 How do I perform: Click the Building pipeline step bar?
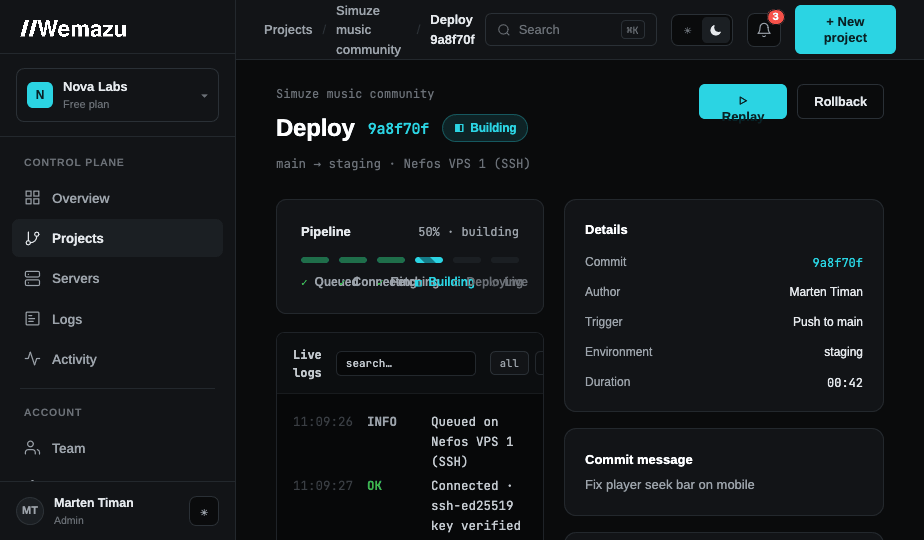(429, 260)
